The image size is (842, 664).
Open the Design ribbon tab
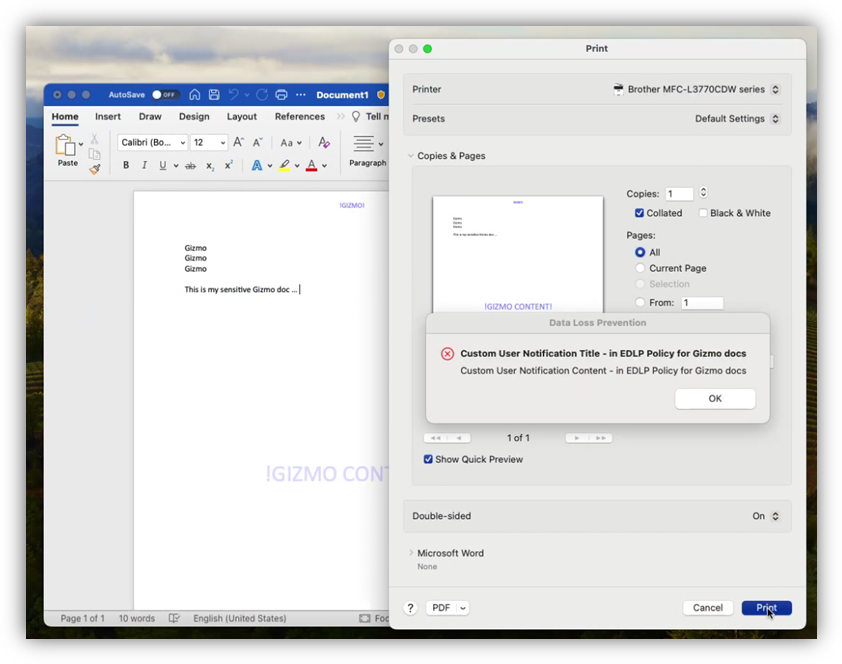[194, 116]
